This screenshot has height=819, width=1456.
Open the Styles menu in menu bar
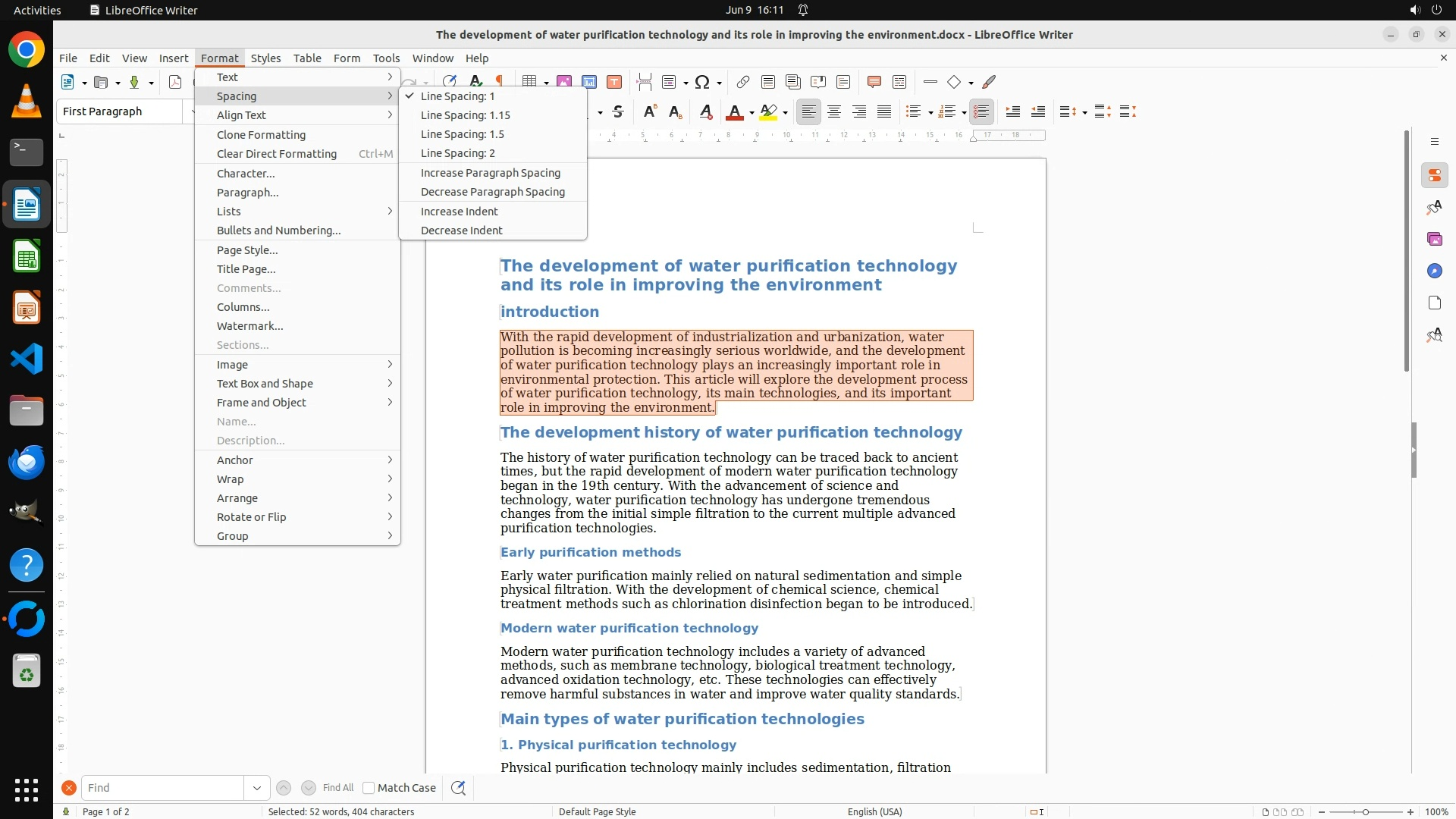(265, 58)
